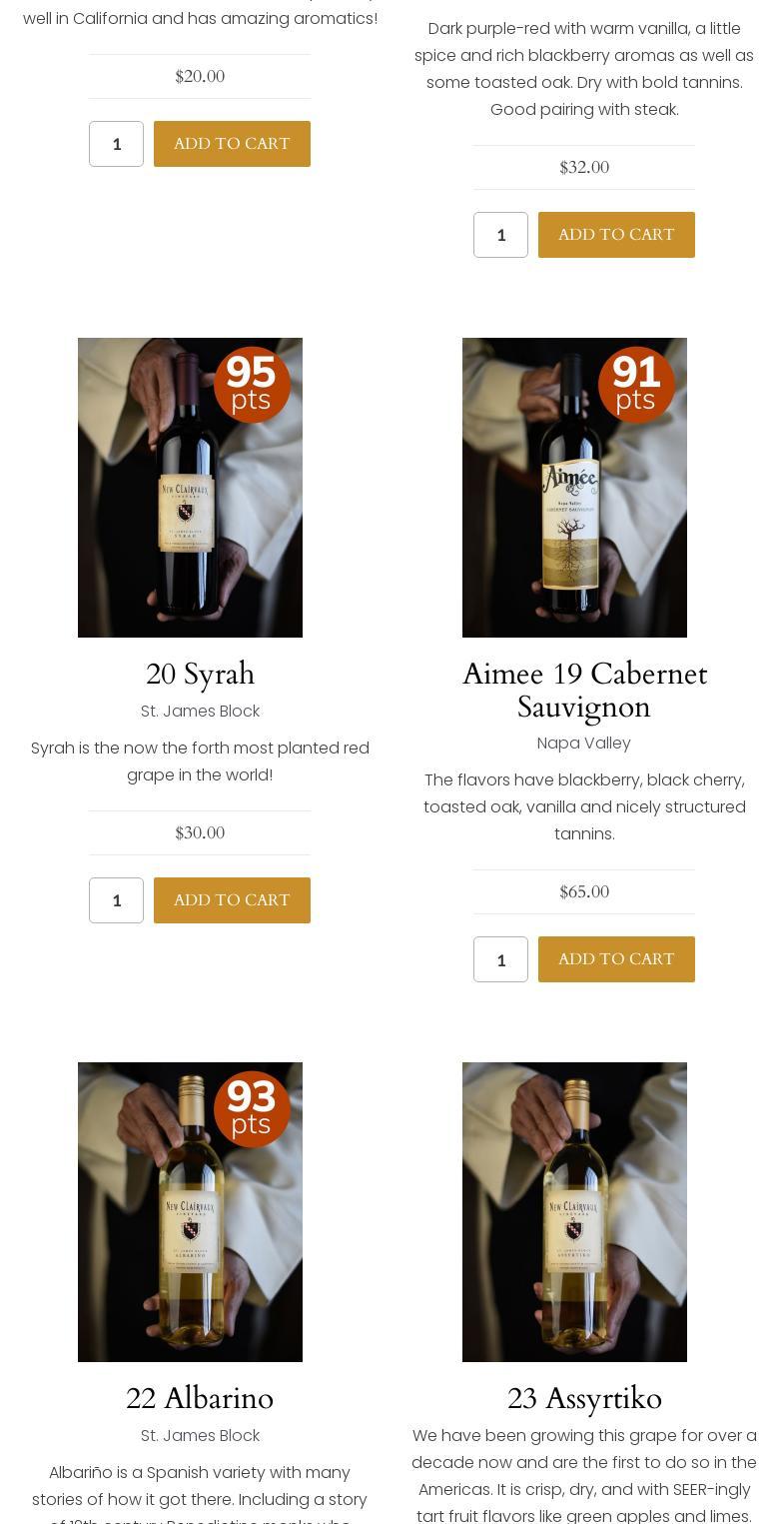Open the 22 Albarino product title
Viewport: 784px width, 1524px height.
[x=200, y=1399]
